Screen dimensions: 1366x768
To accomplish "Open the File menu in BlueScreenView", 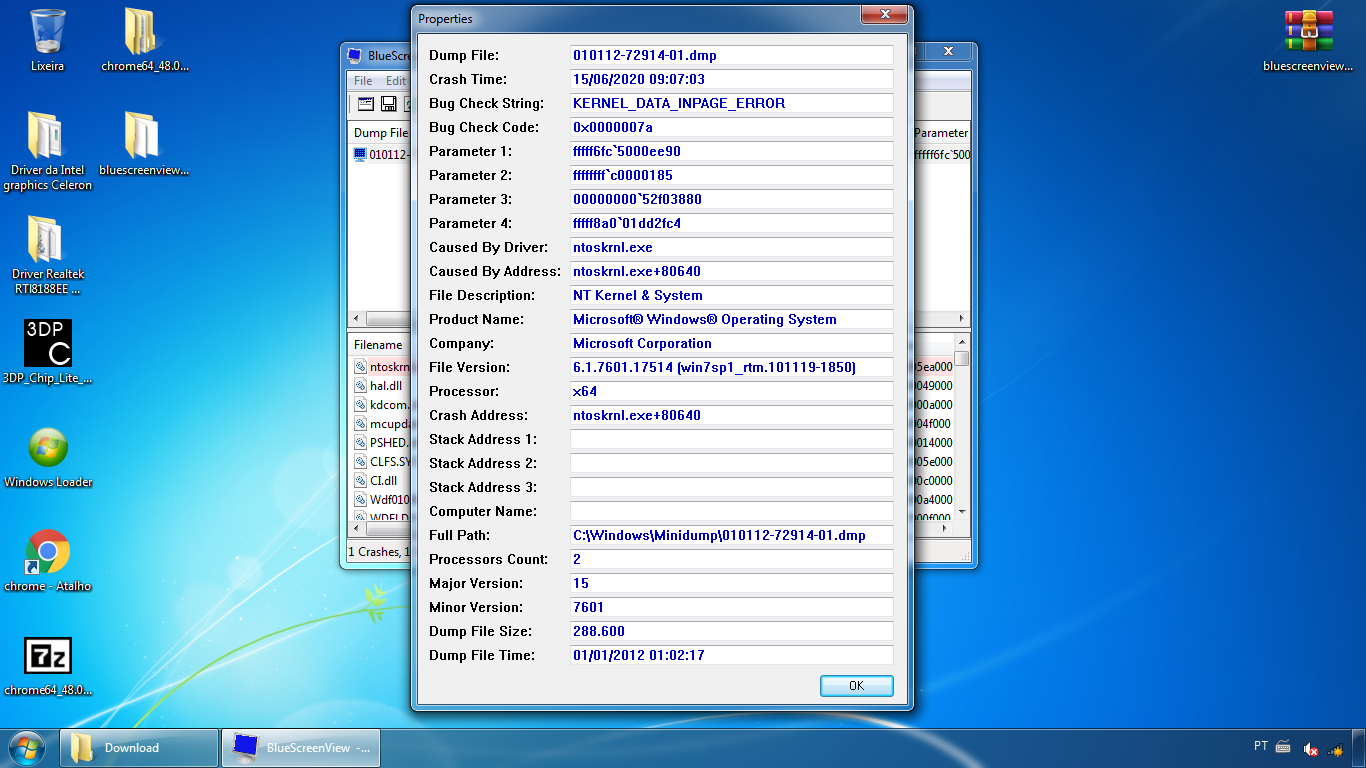I will point(363,81).
